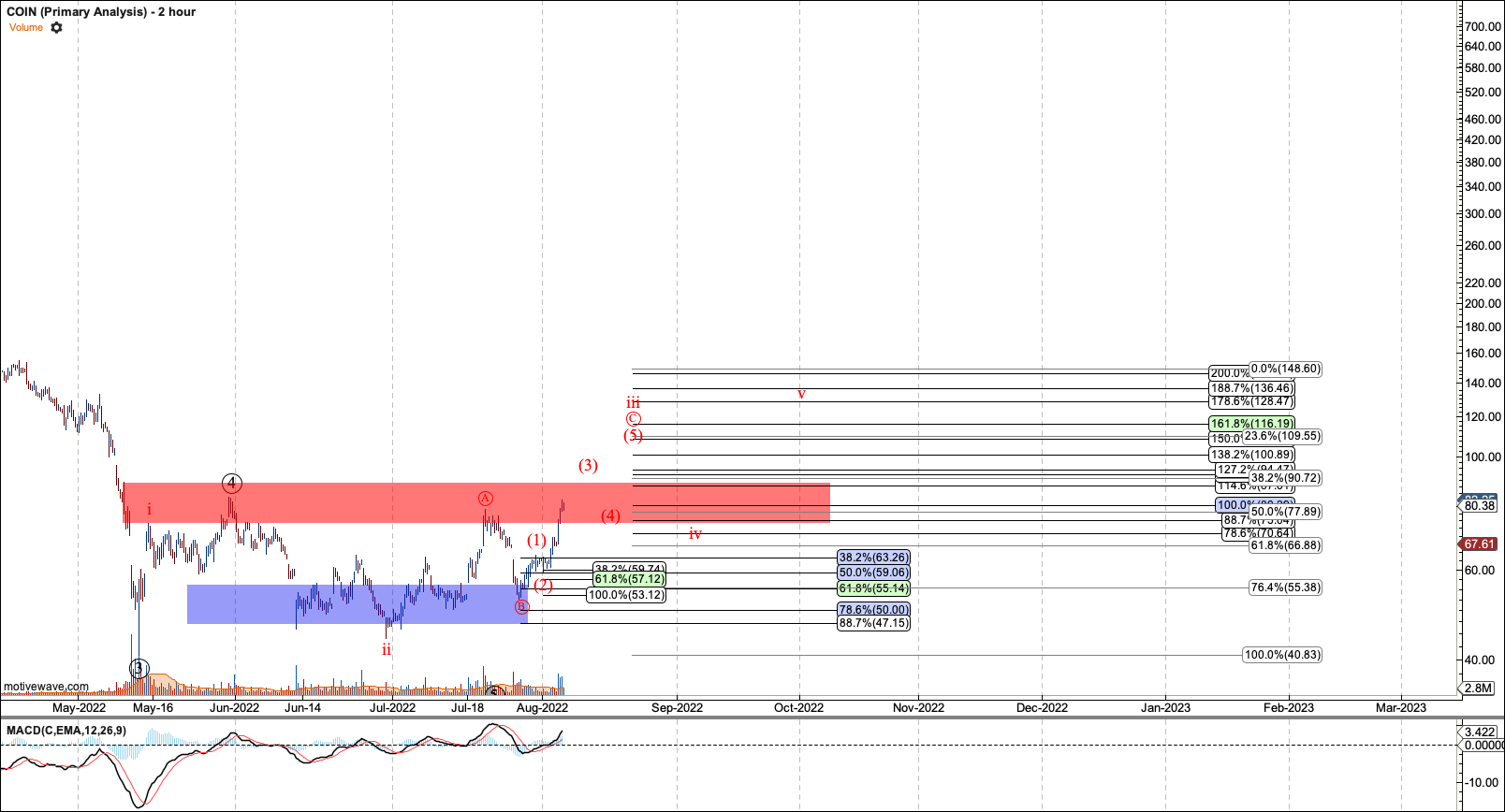Click the 80.38 price marker on axis
Image resolution: width=1505 pixels, height=812 pixels.
1479,506
